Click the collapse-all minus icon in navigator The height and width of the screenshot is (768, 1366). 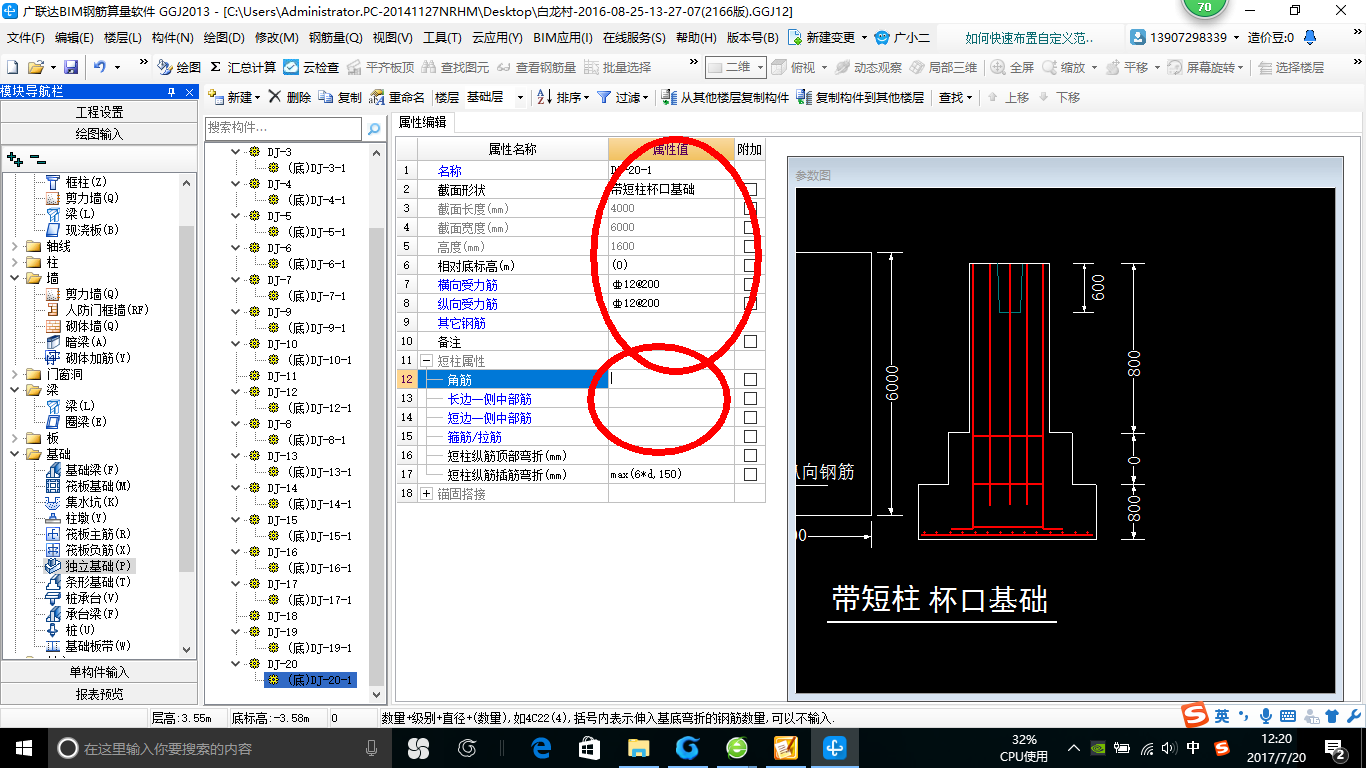(x=37, y=158)
